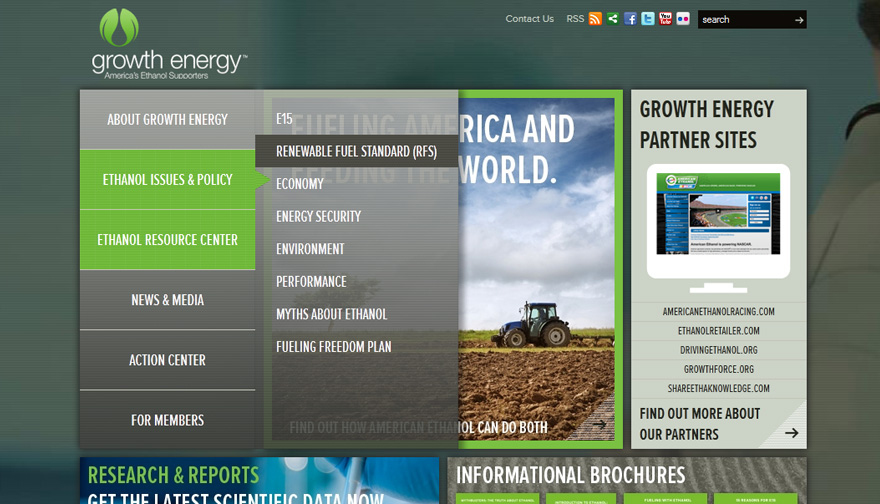Submit search with the arrow icon
The width and height of the screenshot is (880, 504).
pyautogui.click(x=799, y=20)
